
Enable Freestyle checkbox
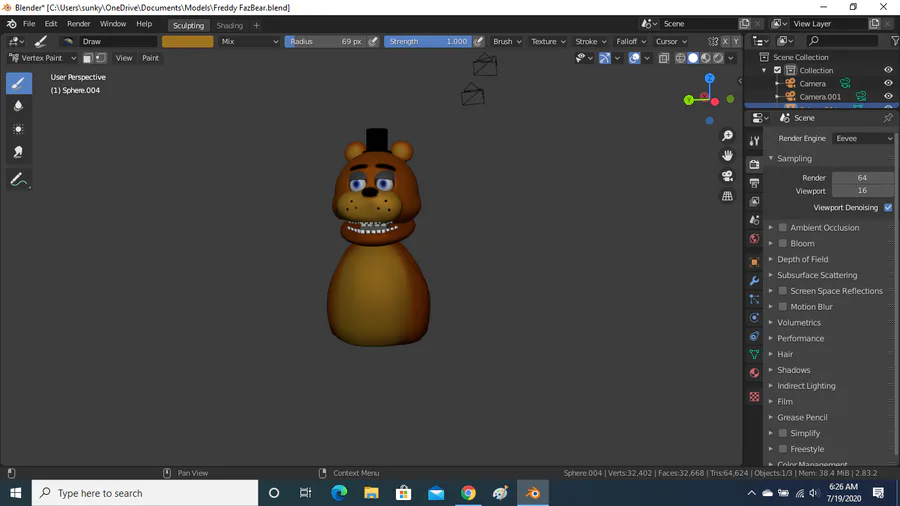[x=782, y=449]
